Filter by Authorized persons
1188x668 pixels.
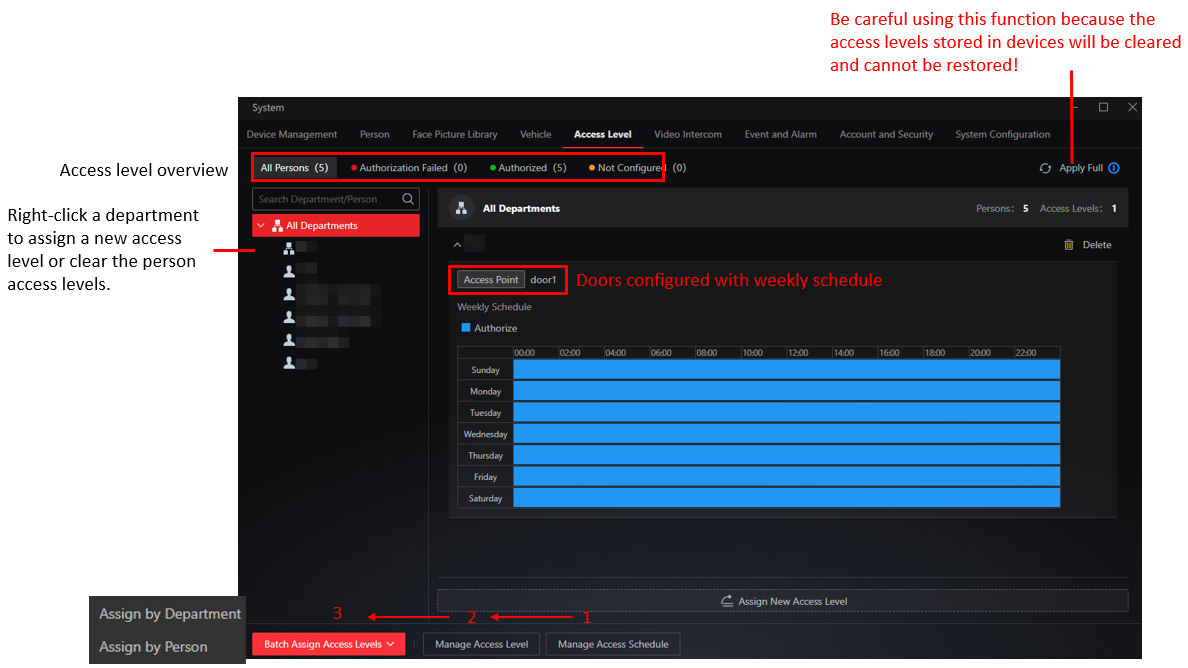coord(528,168)
